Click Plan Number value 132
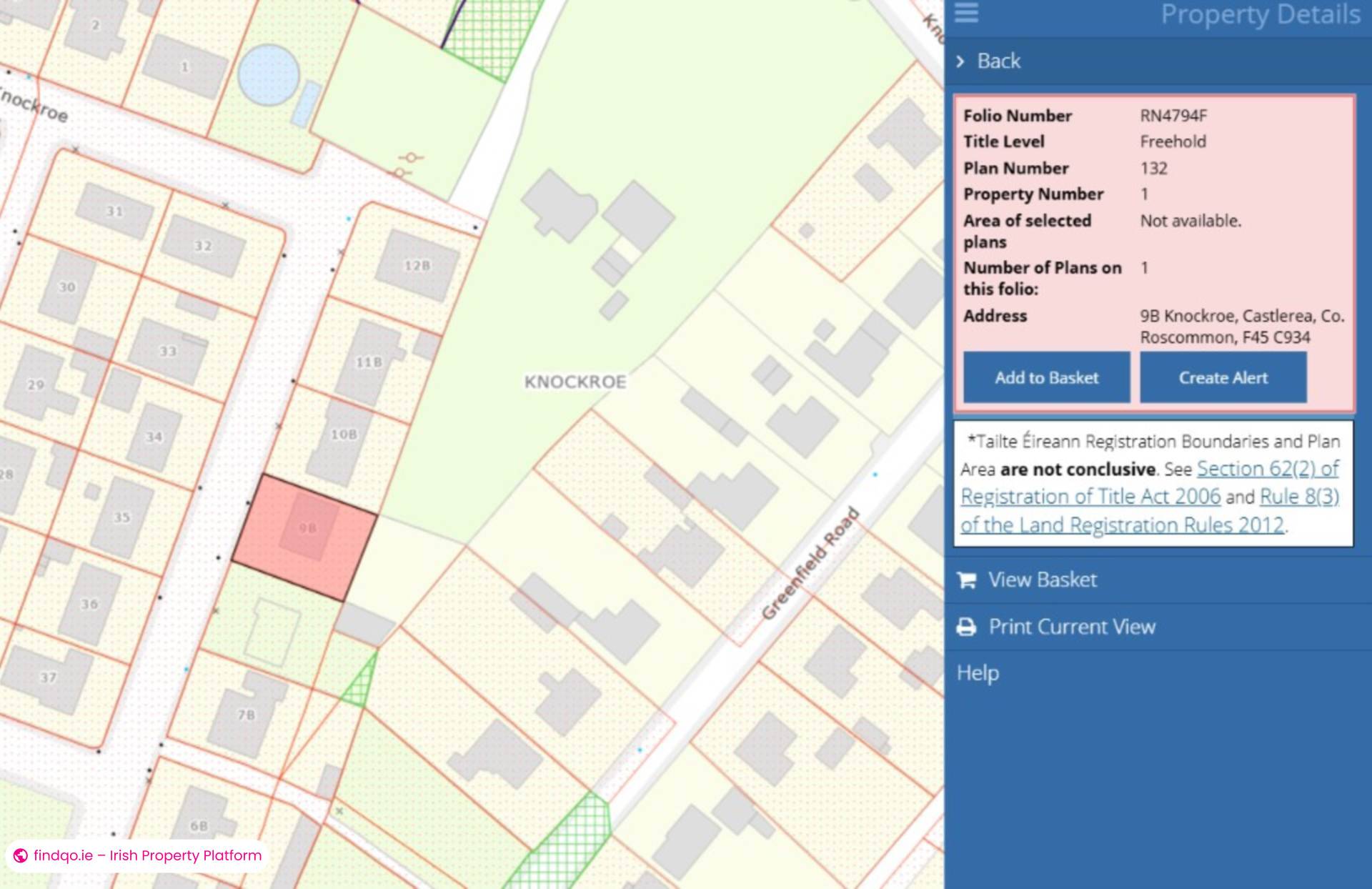 [1153, 169]
